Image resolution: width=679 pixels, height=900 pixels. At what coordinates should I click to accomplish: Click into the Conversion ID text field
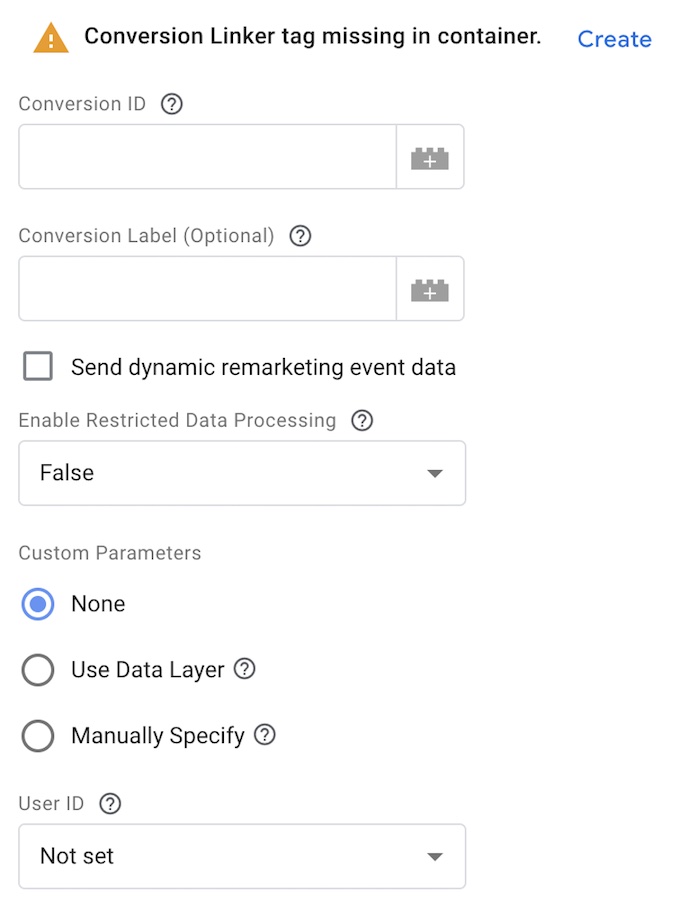[x=207, y=158]
